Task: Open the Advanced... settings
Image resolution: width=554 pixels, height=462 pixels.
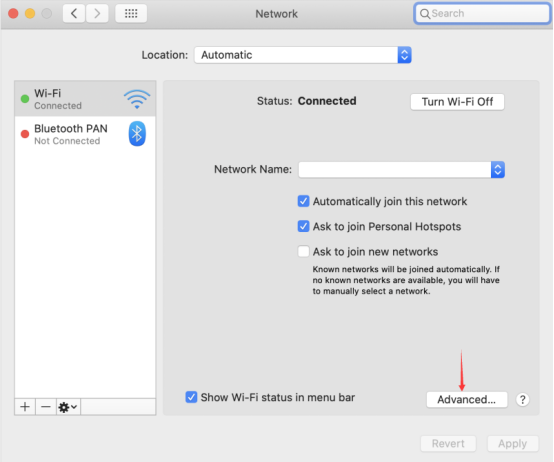Action: [x=467, y=399]
